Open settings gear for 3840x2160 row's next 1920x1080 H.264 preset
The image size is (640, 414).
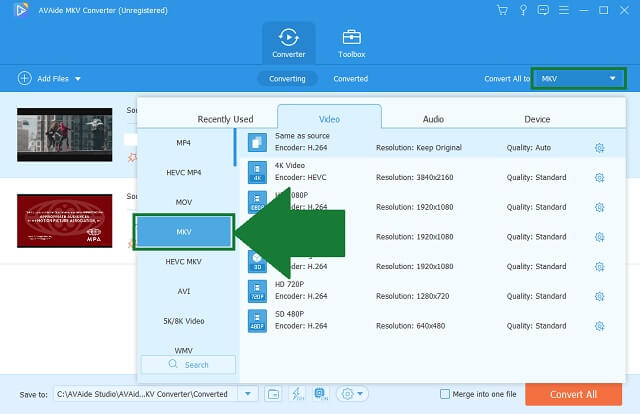[599, 207]
